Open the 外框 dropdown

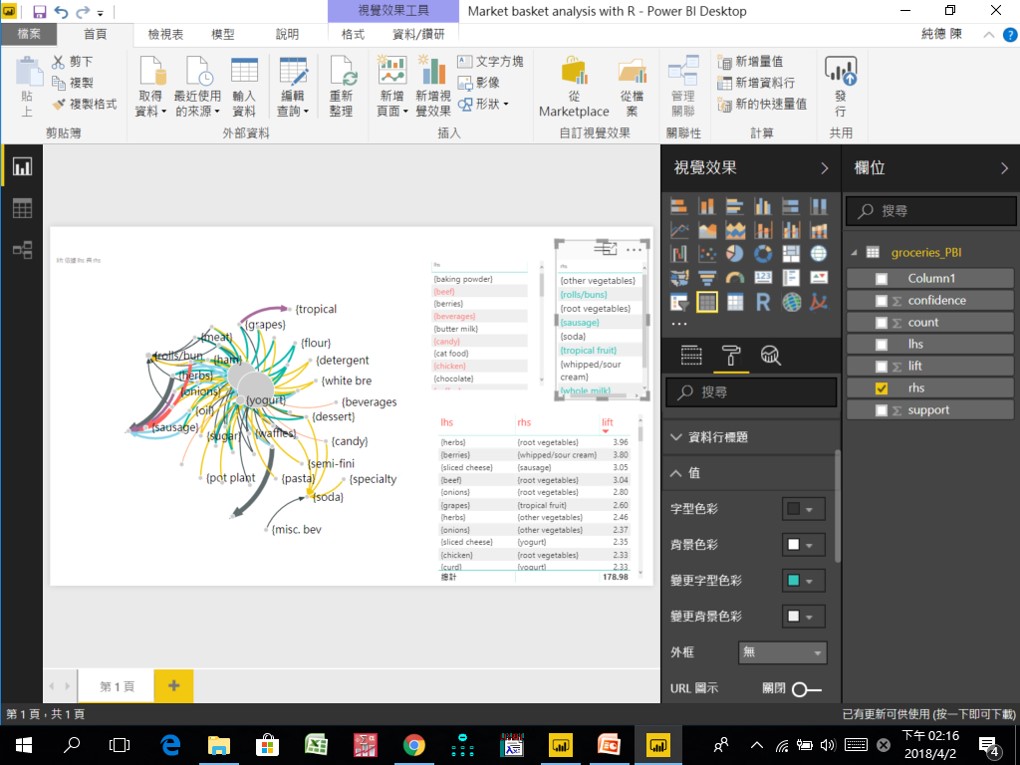[x=783, y=652]
